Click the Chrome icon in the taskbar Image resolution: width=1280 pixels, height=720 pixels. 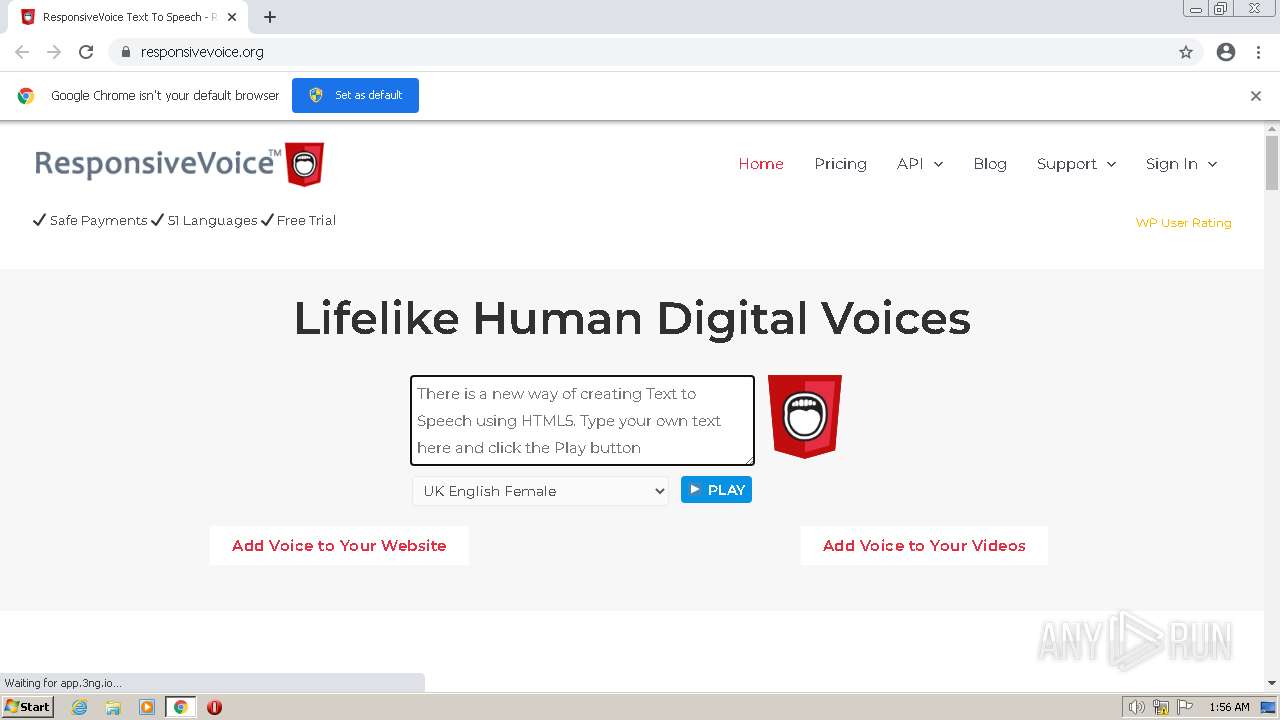[180, 707]
